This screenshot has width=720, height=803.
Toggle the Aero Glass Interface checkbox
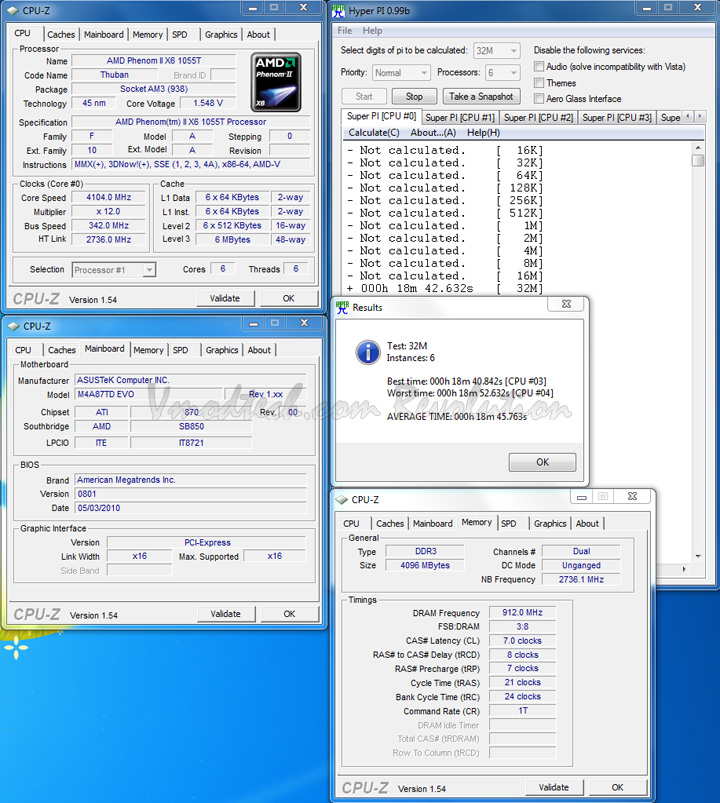click(x=539, y=98)
